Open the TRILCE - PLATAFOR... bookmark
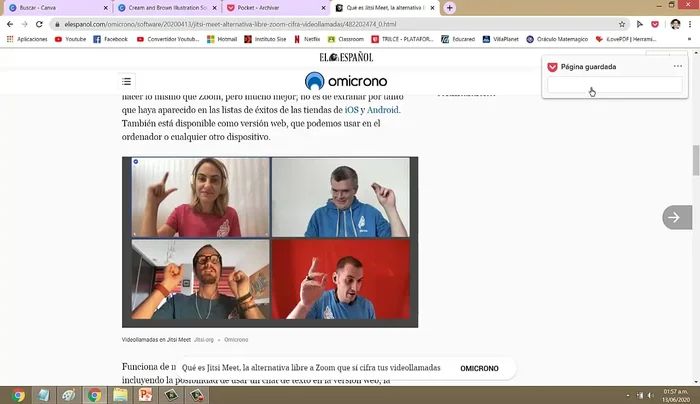Screen dimensions: 700x404 (x=403, y=39)
